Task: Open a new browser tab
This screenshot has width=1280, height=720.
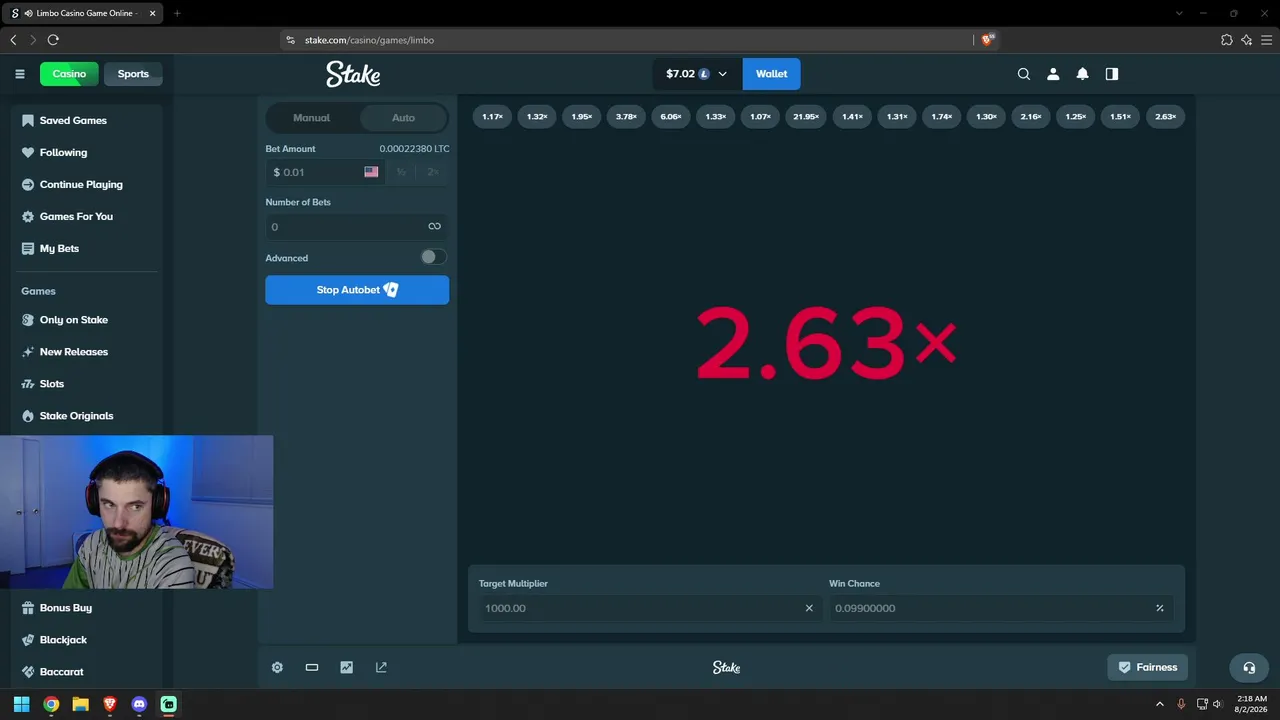Action: tap(177, 13)
